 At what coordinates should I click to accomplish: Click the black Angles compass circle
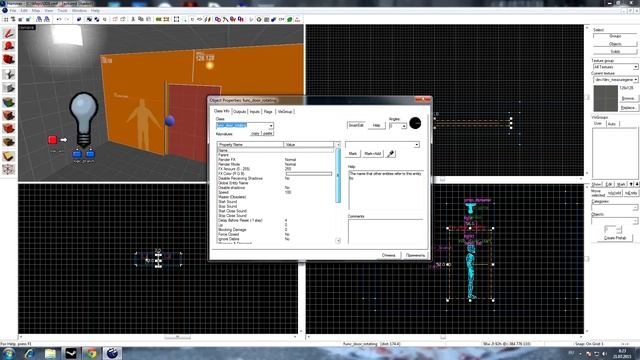pos(415,123)
